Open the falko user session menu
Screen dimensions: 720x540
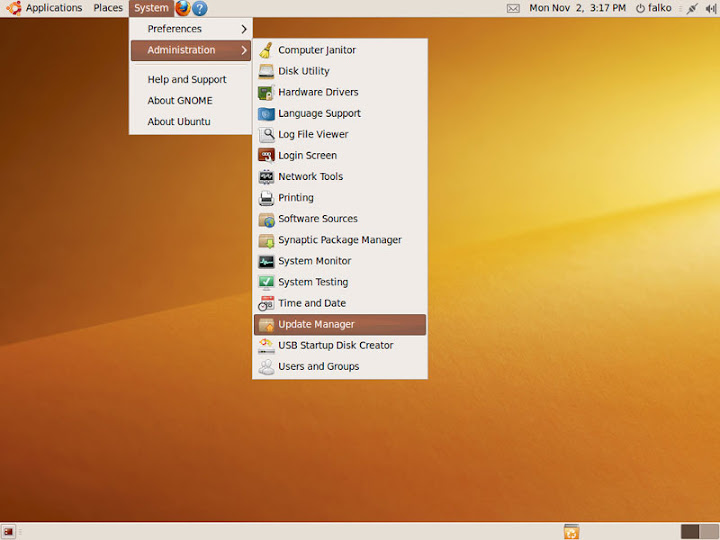653,8
